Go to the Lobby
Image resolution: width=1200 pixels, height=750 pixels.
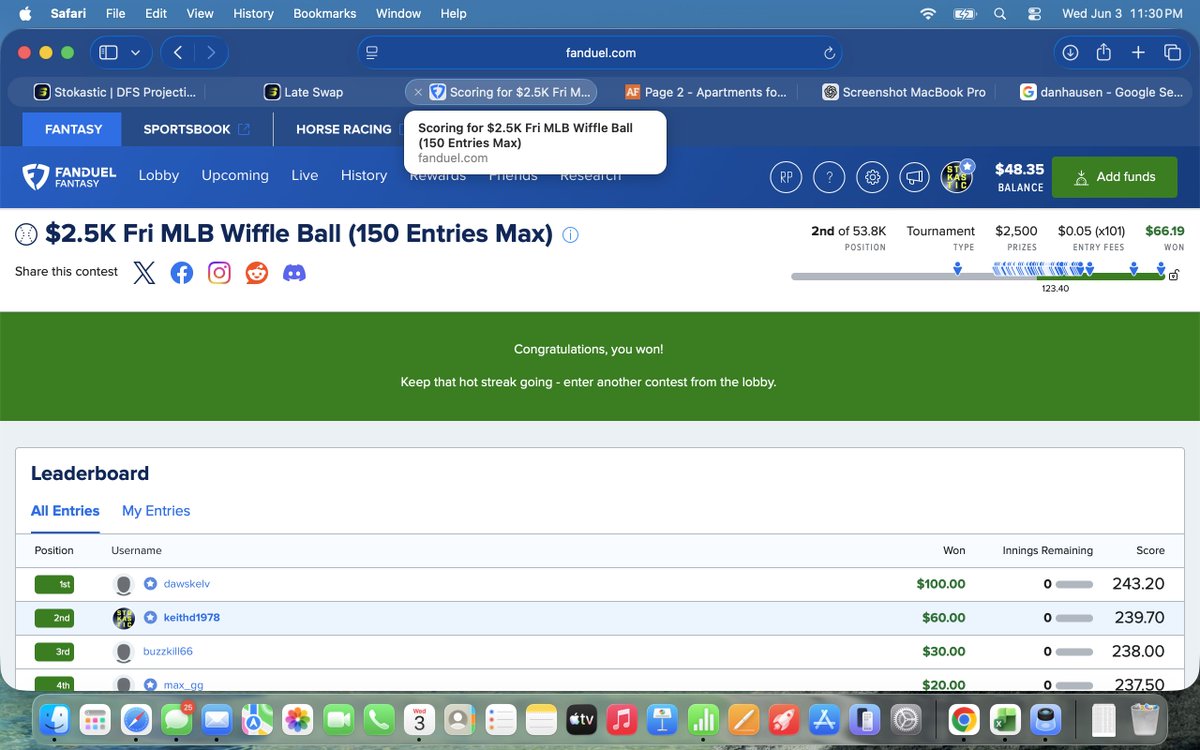(159, 175)
